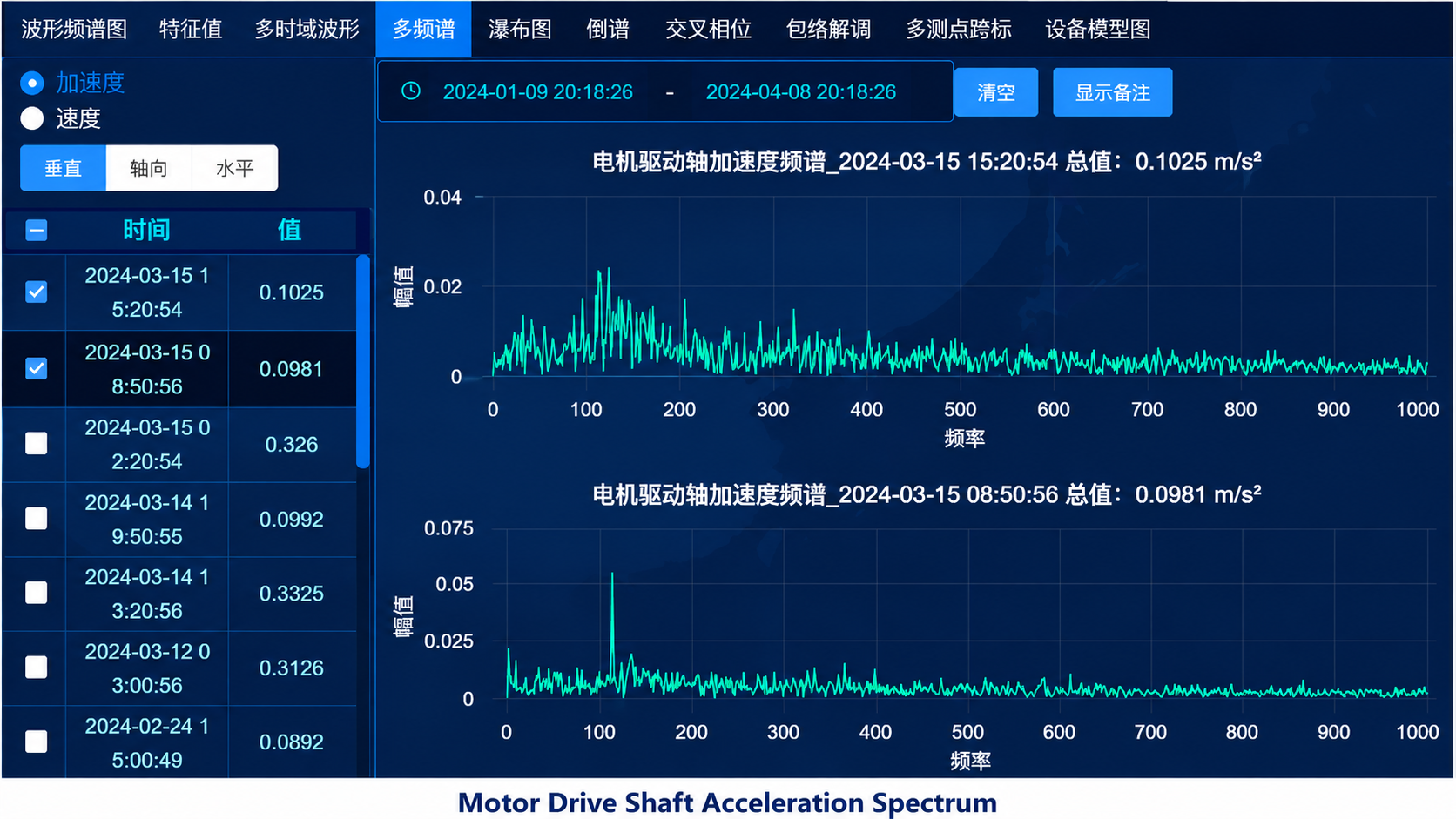
Task: Check the 2024-03-12 03:00:56 row checkbox
Action: coord(37,668)
